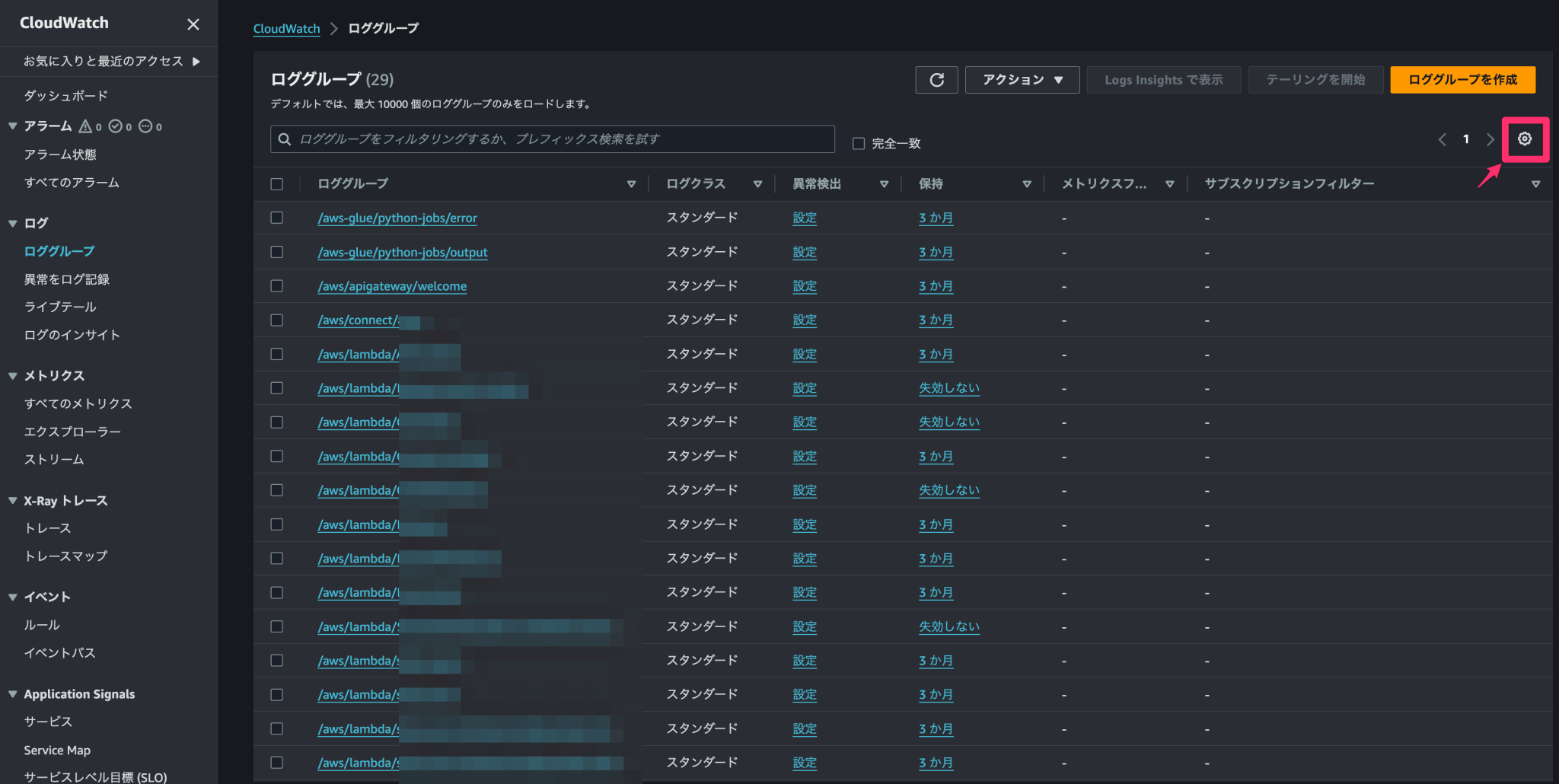Close the CloudWatch sidebar with the X icon
The height and width of the screenshot is (784, 1559).
point(193,24)
